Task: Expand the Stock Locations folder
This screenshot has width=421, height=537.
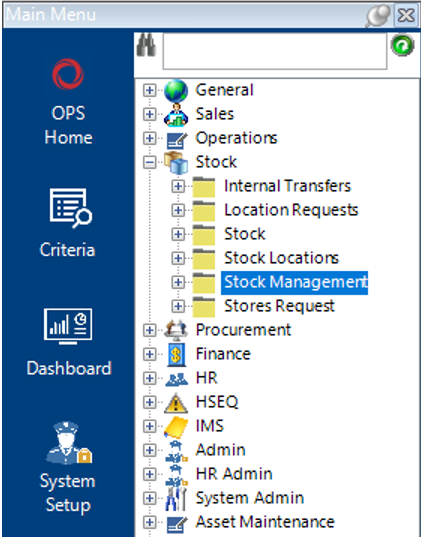Action: [x=177, y=258]
